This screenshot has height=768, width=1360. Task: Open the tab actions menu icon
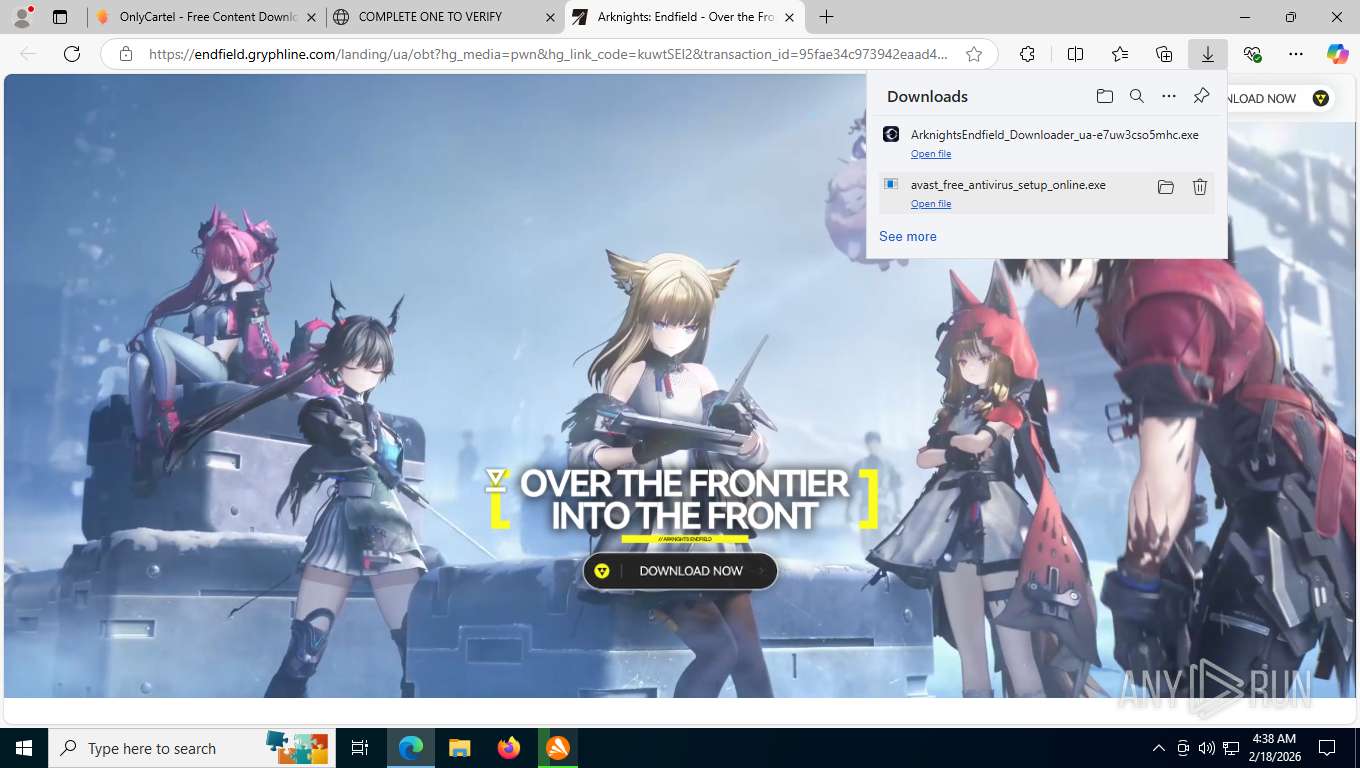pos(60,17)
